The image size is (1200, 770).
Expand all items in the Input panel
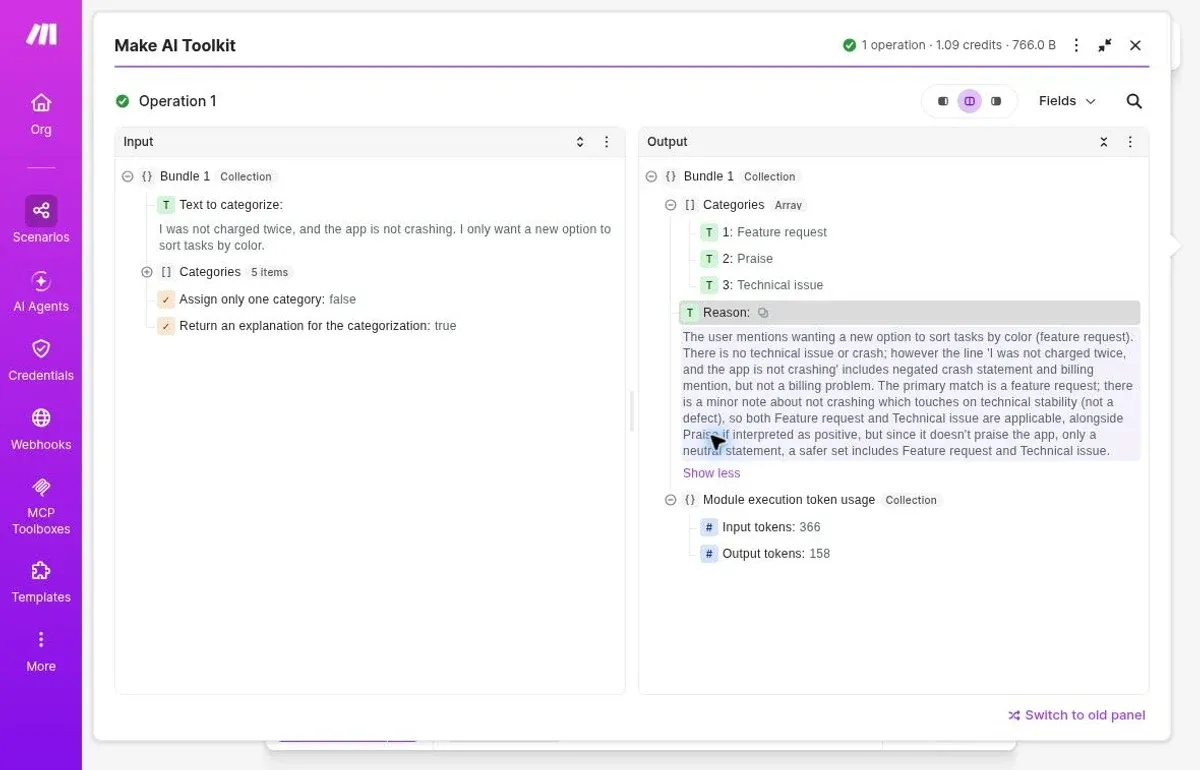[580, 142]
